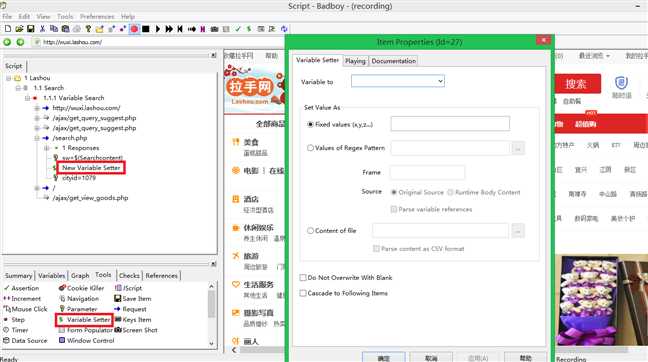Image resolution: width=648 pixels, height=362 pixels.
Task: Enable Cascade to Following Items checkbox
Action: (303, 293)
